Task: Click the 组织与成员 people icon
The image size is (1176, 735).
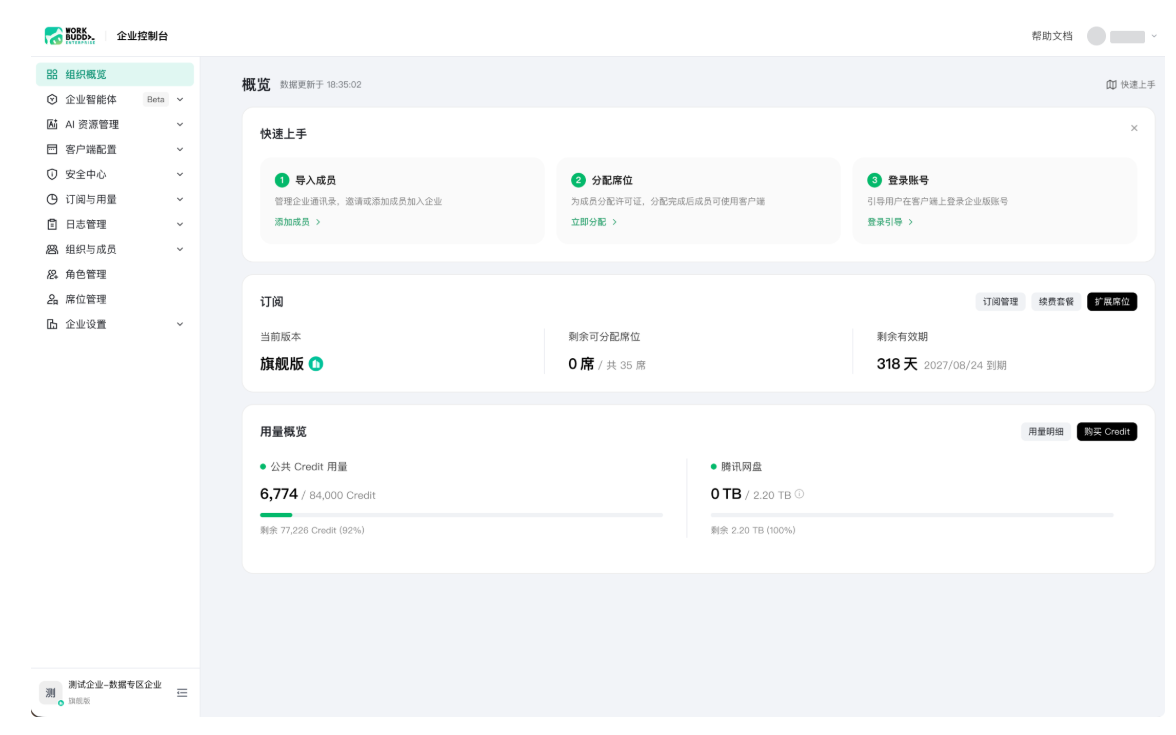Action: tap(52, 249)
